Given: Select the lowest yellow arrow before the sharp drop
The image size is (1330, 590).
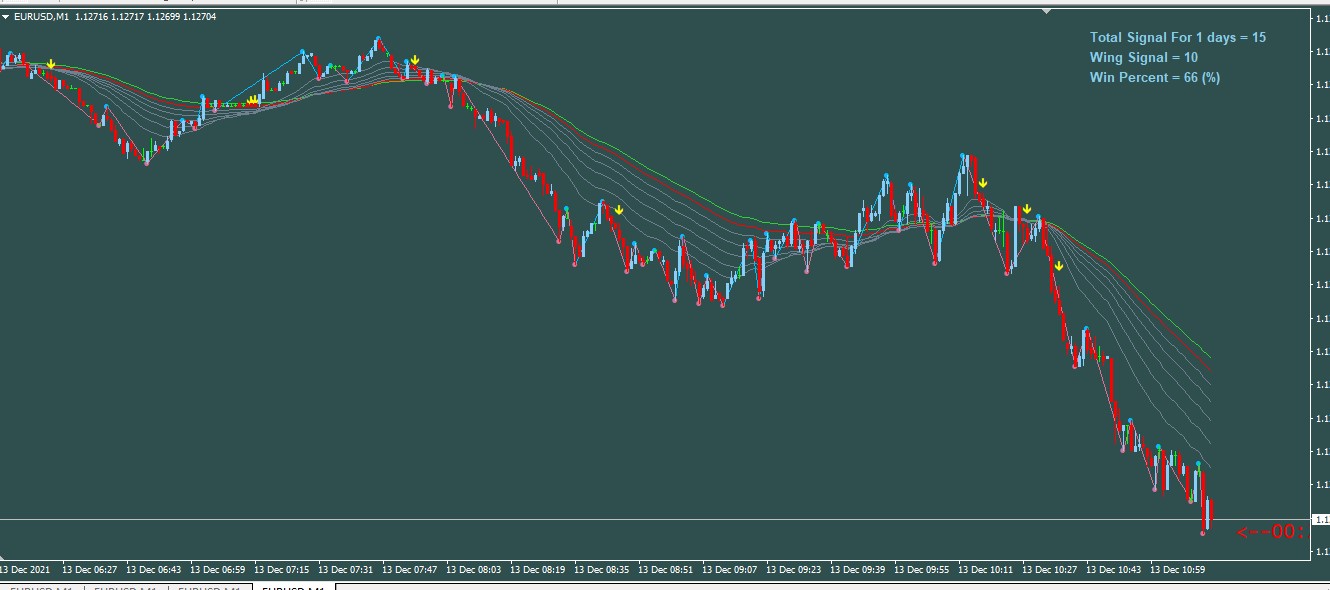Looking at the screenshot, I should [x=1059, y=266].
